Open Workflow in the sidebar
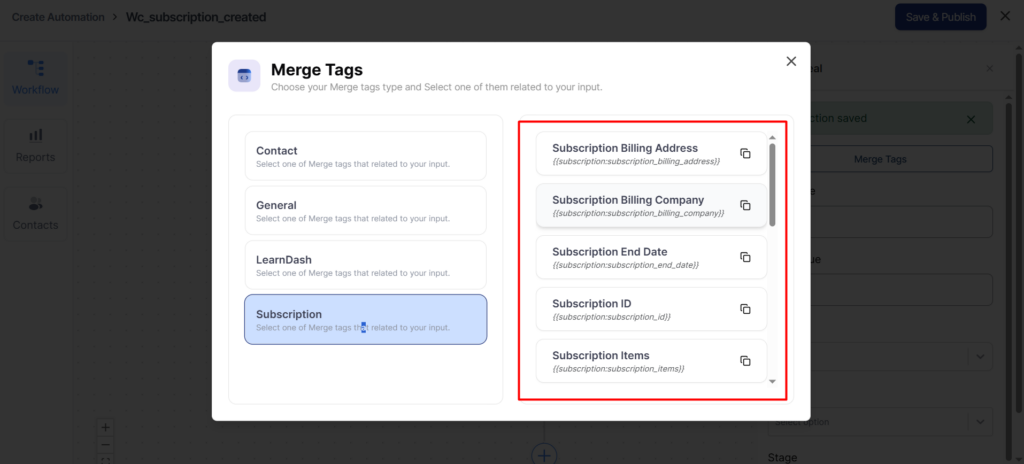 coord(35,77)
